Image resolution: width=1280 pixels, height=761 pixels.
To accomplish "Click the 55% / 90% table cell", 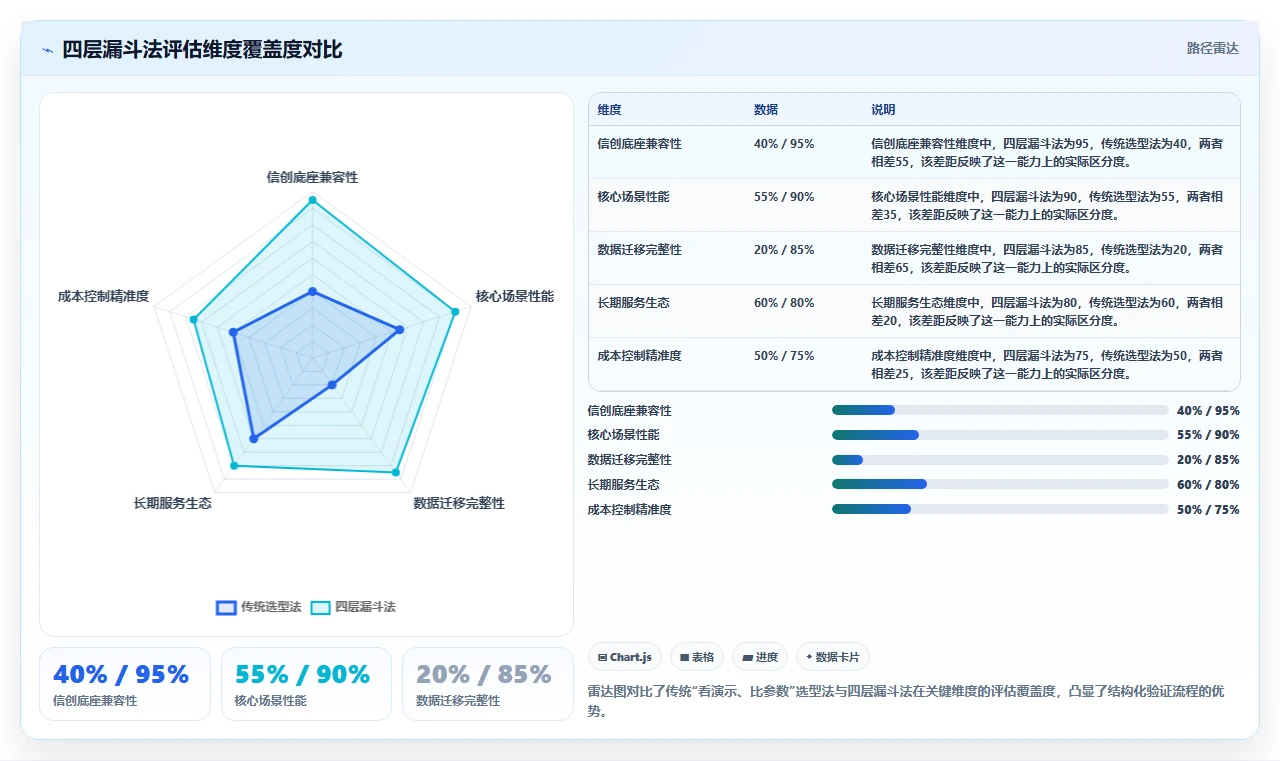I will 784,197.
